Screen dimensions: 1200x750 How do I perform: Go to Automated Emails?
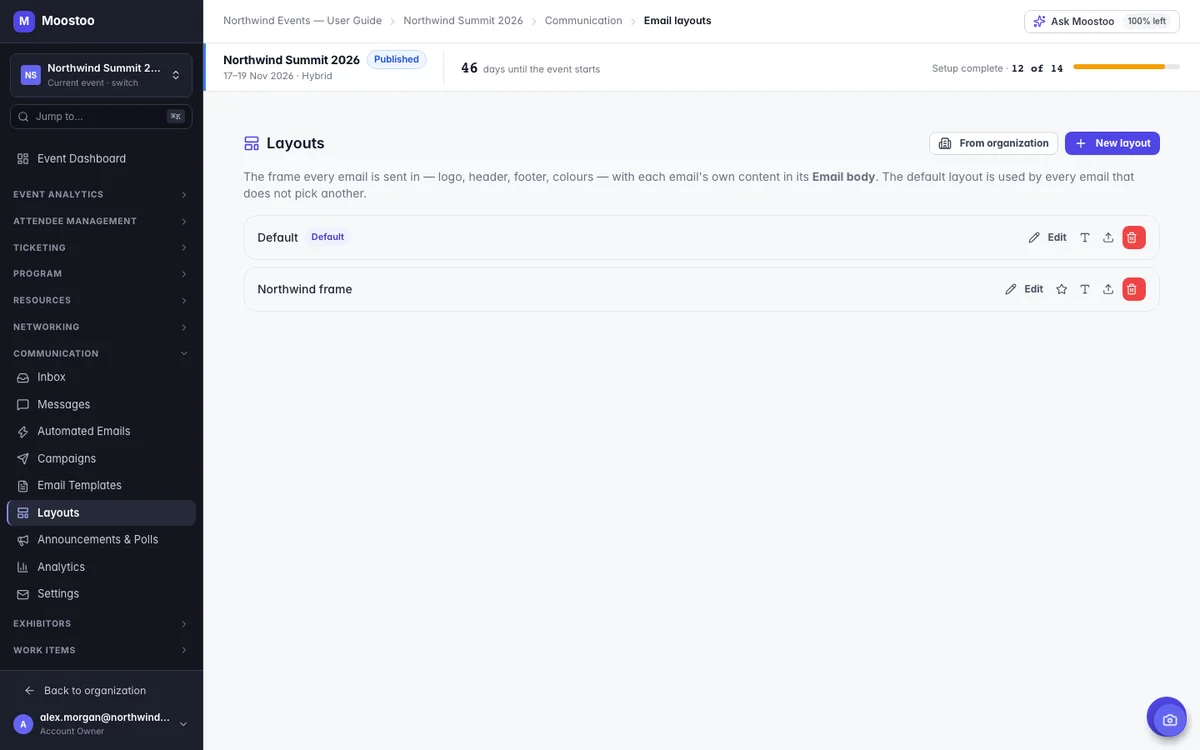pos(100,431)
